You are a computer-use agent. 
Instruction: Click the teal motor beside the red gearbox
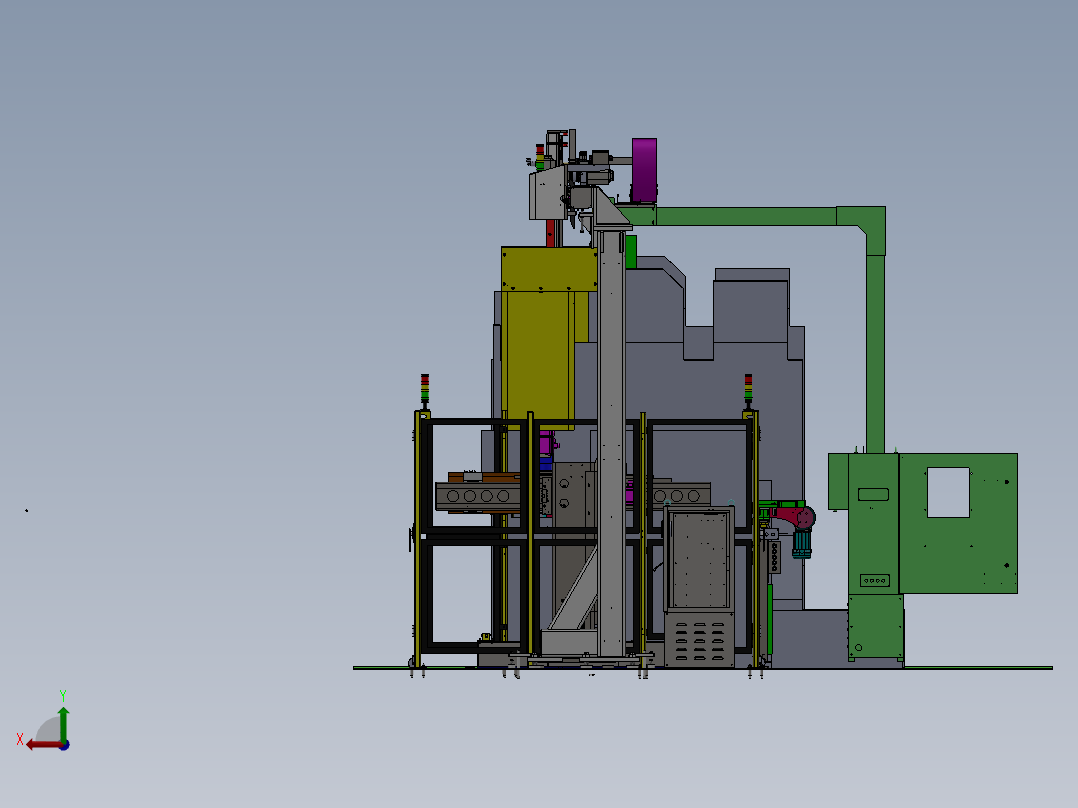tap(802, 542)
